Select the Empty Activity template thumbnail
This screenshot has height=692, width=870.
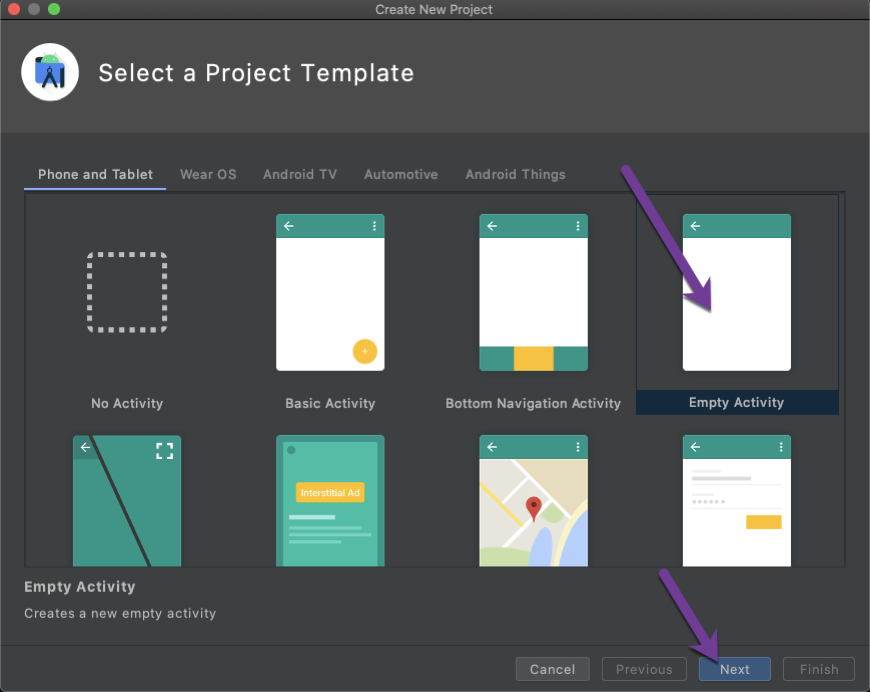pyautogui.click(x=737, y=291)
